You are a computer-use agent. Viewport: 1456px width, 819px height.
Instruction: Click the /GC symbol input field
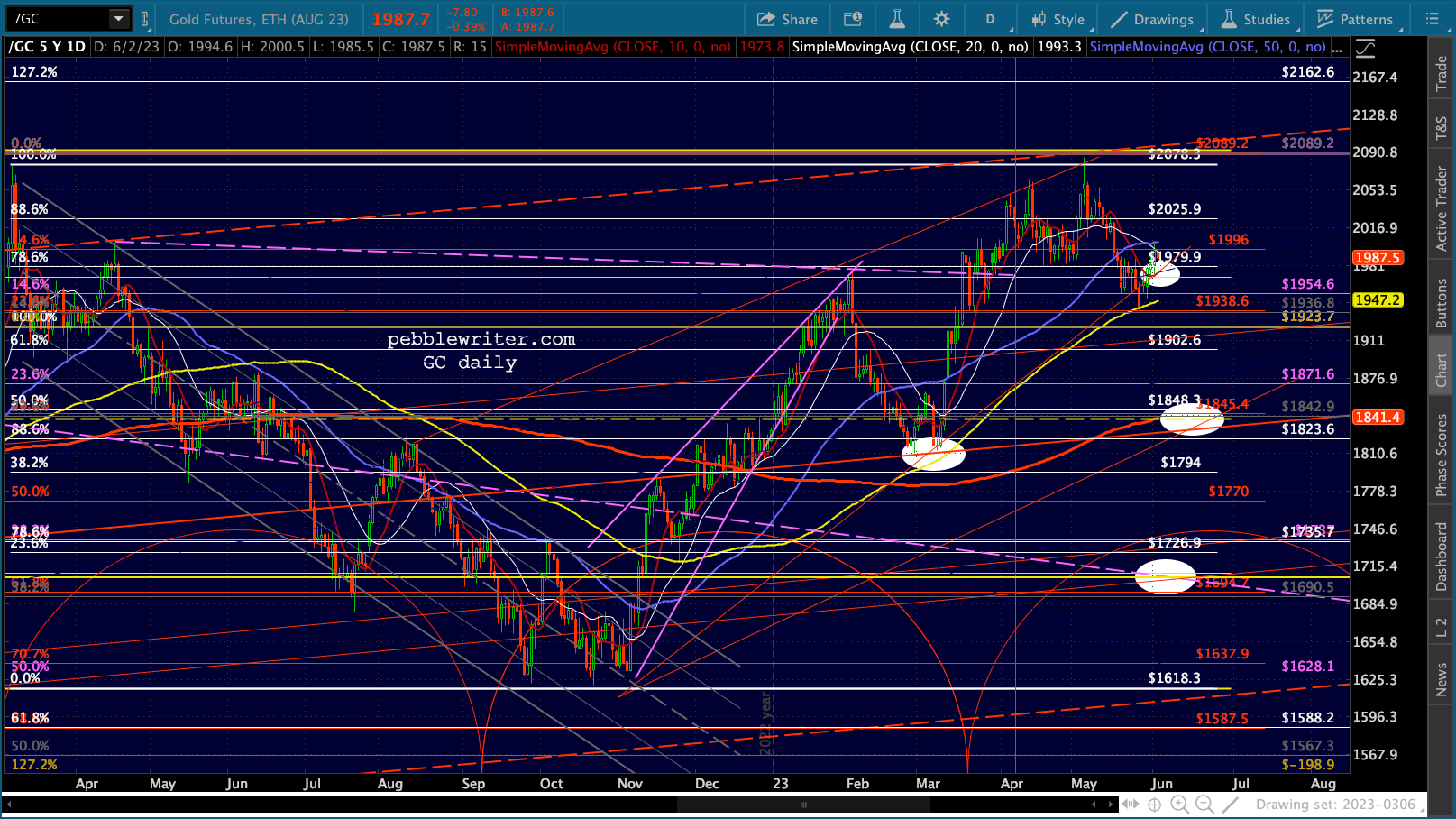(60, 19)
